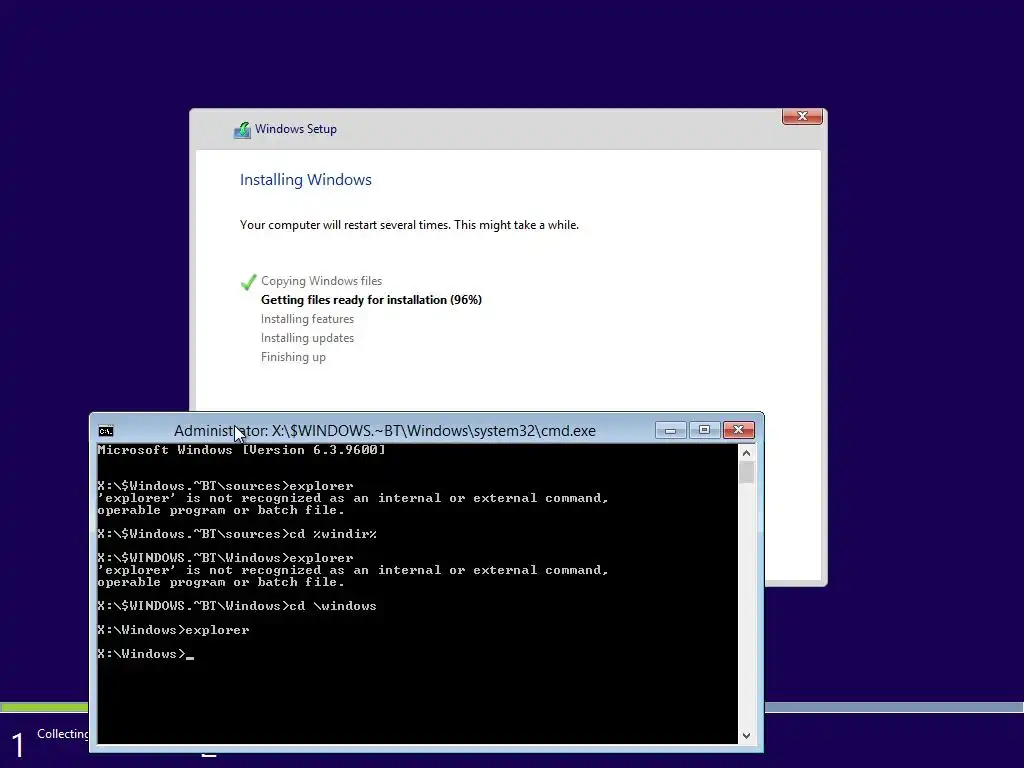Minimize the Administrator cmd.exe window

click(670, 430)
